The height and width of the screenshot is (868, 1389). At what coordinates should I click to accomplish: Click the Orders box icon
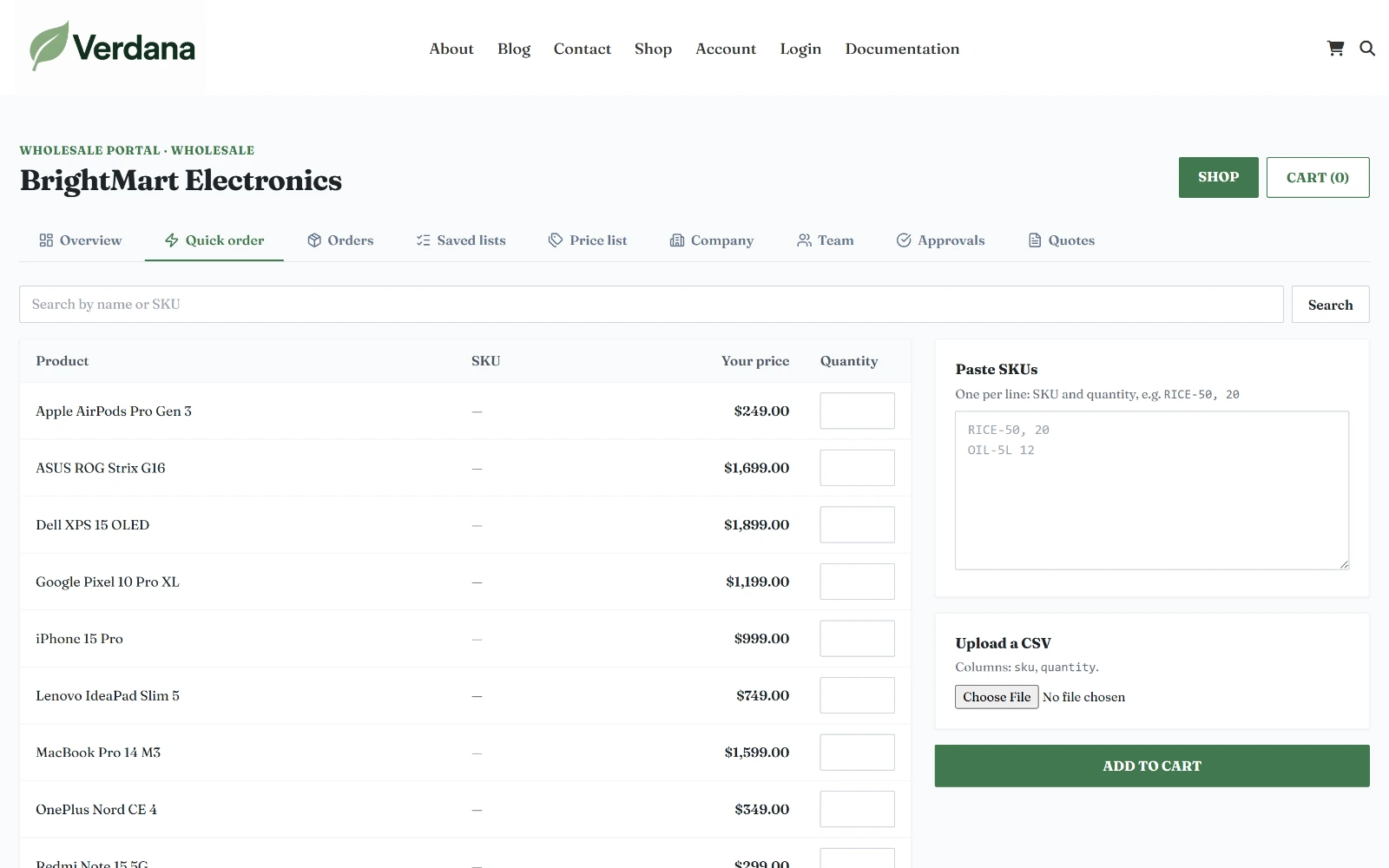click(x=314, y=240)
